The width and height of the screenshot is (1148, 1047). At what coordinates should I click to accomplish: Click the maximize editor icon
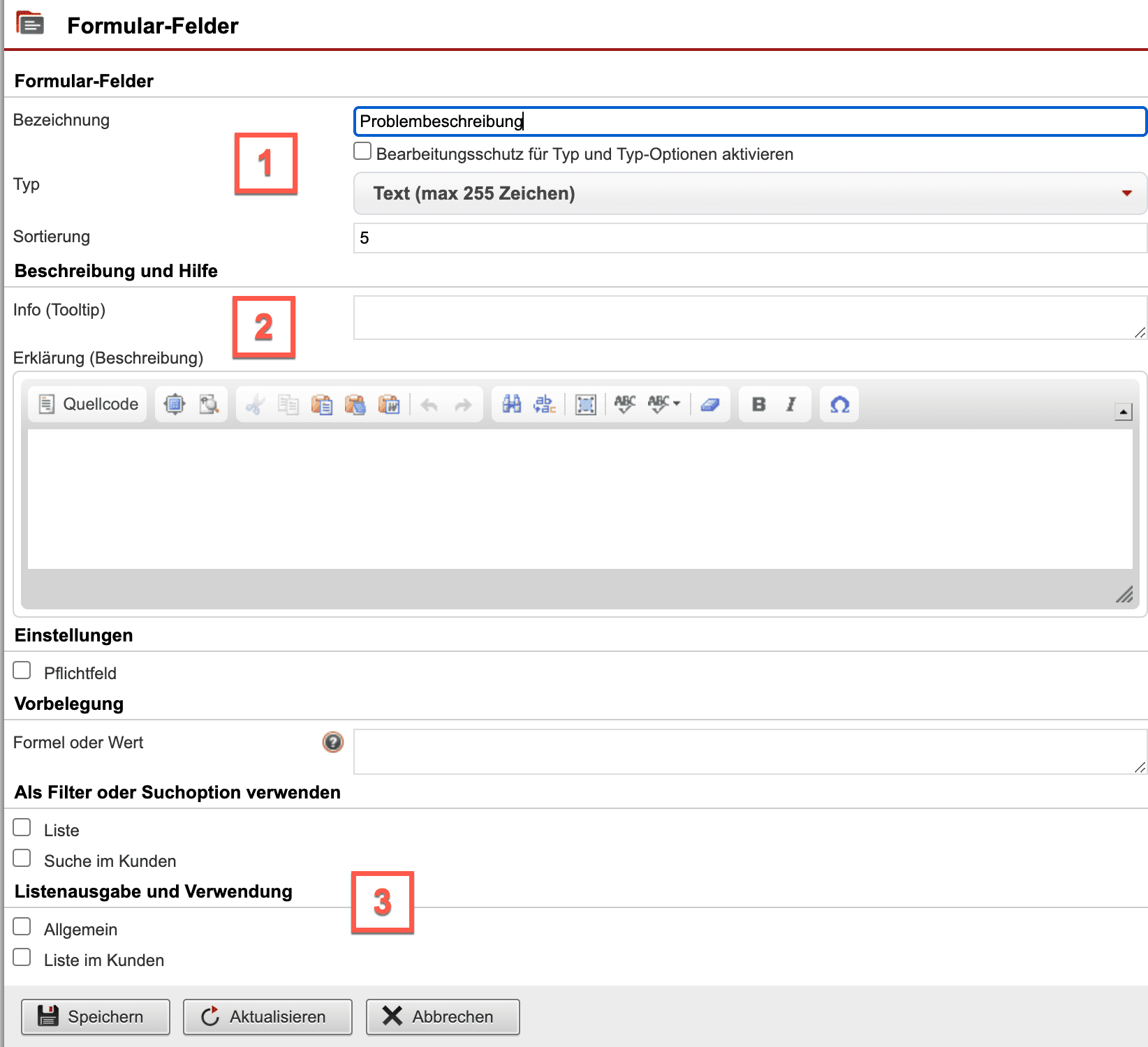174,404
